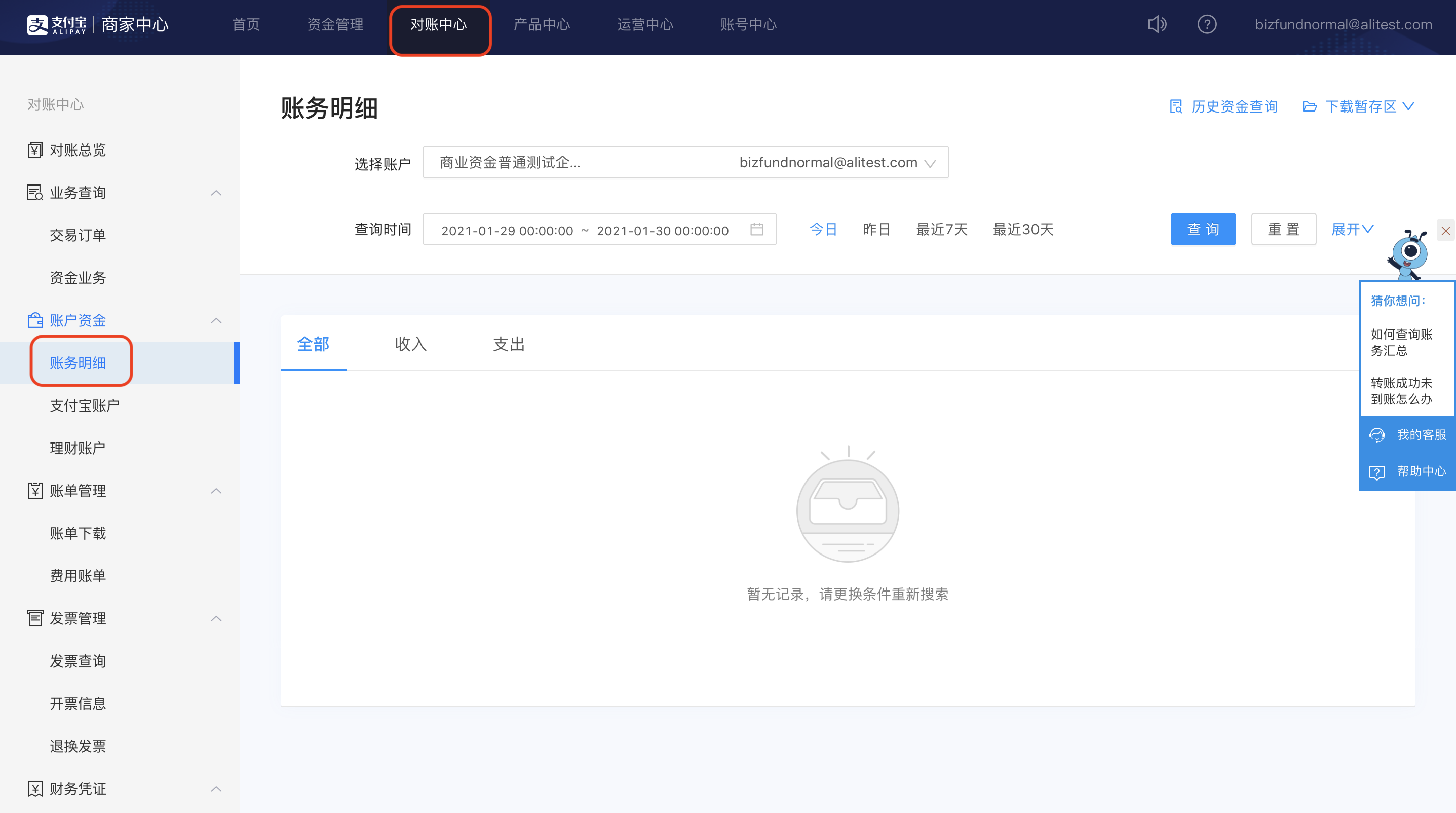Viewport: 1456px width, 813px height.
Task: Collapse the 账单管理 section chevron
Action: (216, 491)
